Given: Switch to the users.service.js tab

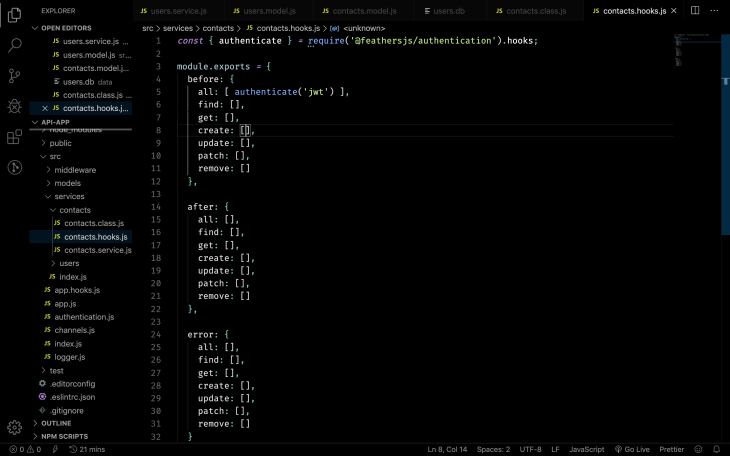Looking at the screenshot, I should pos(177,10).
